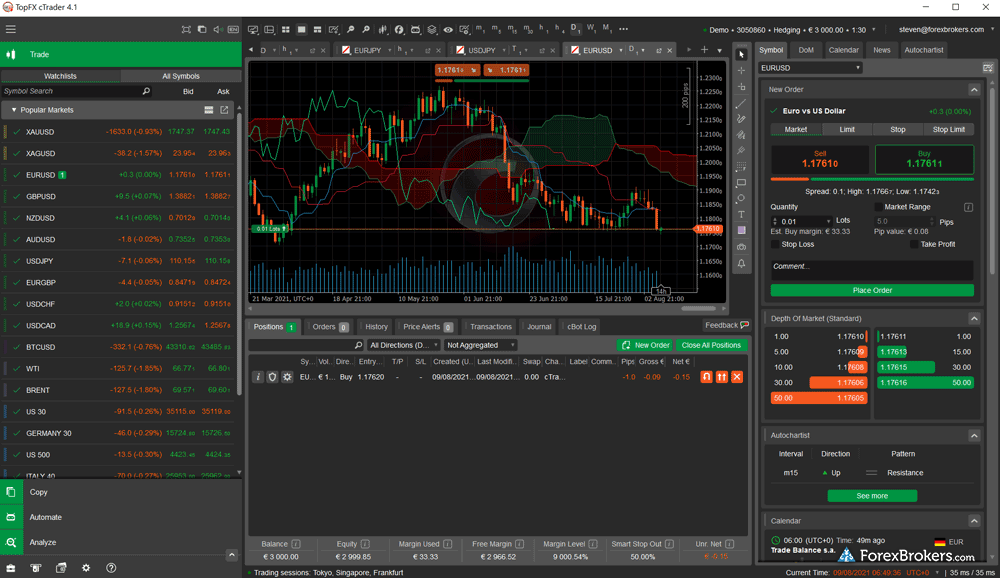Select the single chart layout mode
This screenshot has height=578, width=1000.
pyautogui.click(x=302, y=29)
